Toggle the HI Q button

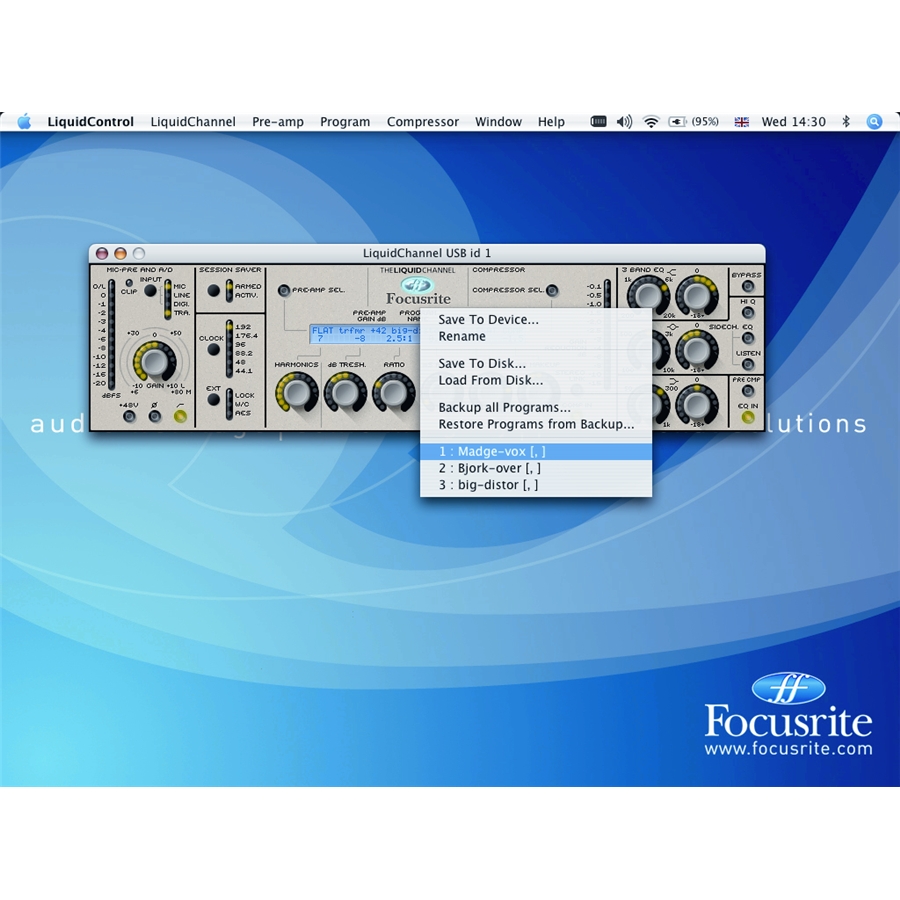(x=747, y=312)
